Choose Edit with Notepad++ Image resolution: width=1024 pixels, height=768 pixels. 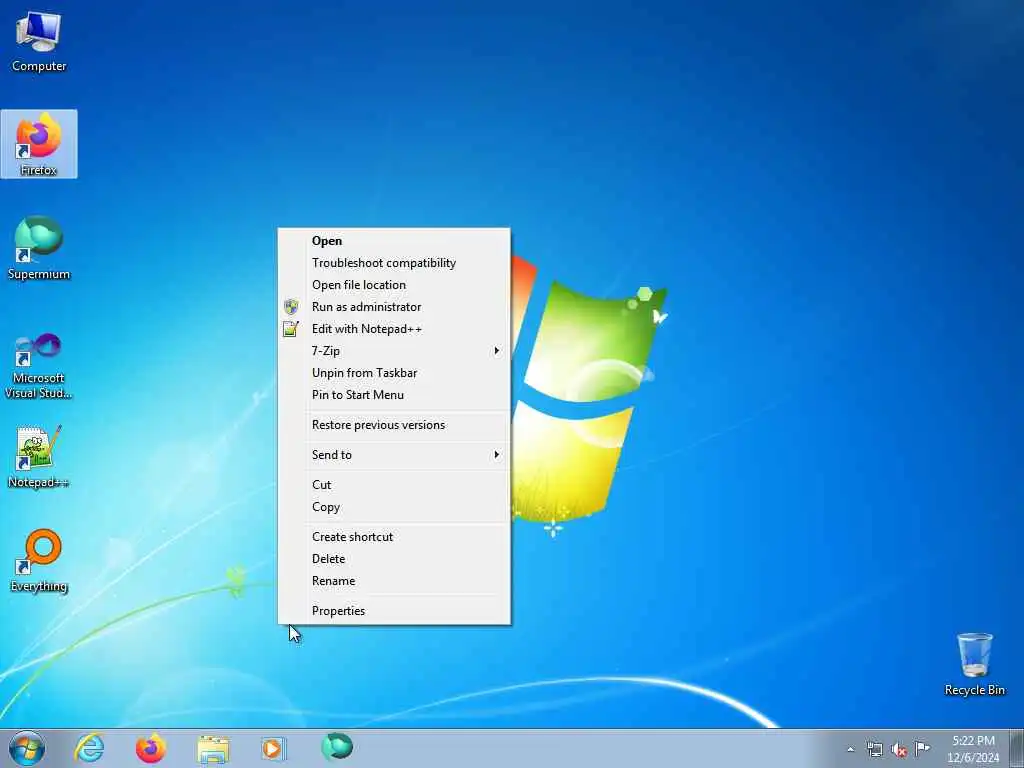coord(394,329)
